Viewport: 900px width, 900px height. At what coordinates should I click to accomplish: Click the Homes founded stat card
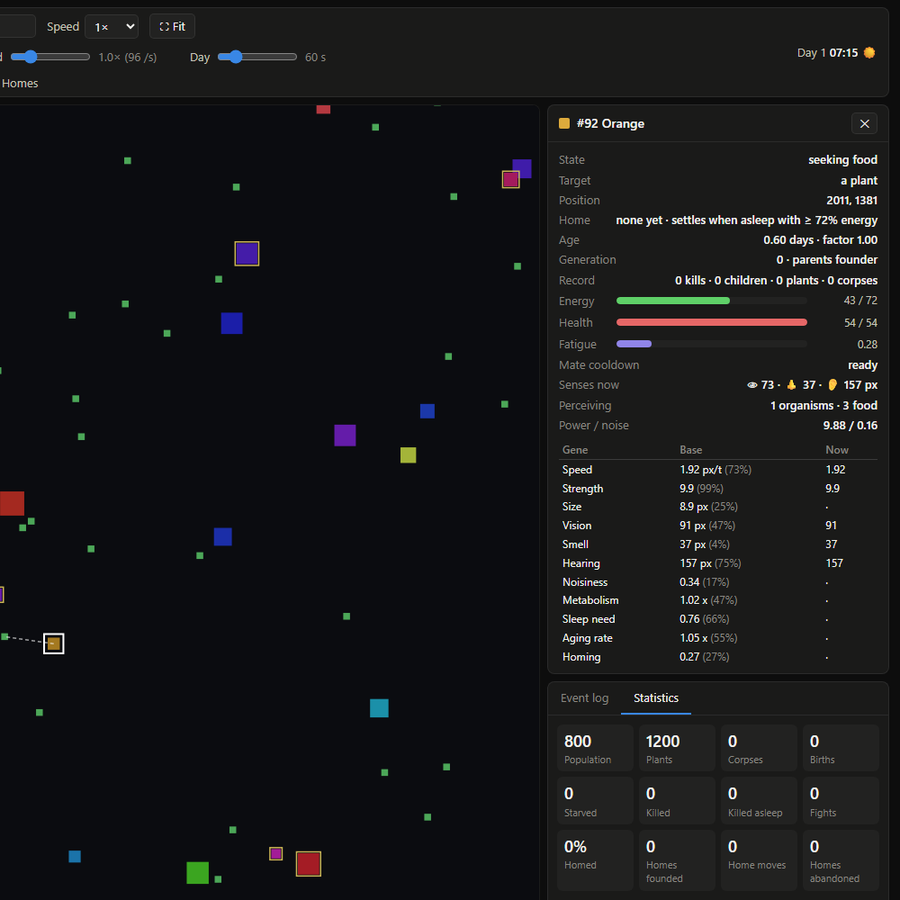coord(677,860)
